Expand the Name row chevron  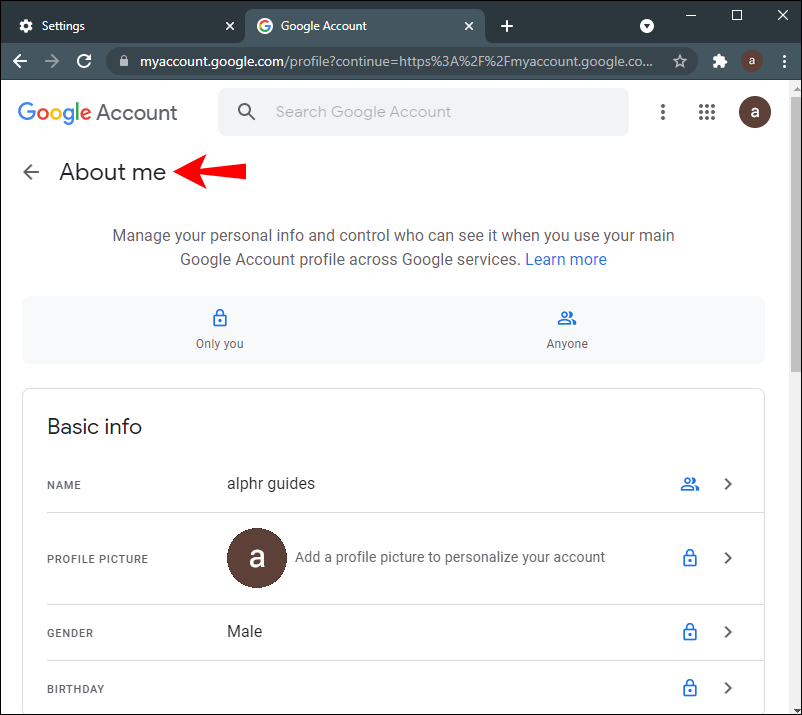[x=728, y=484]
